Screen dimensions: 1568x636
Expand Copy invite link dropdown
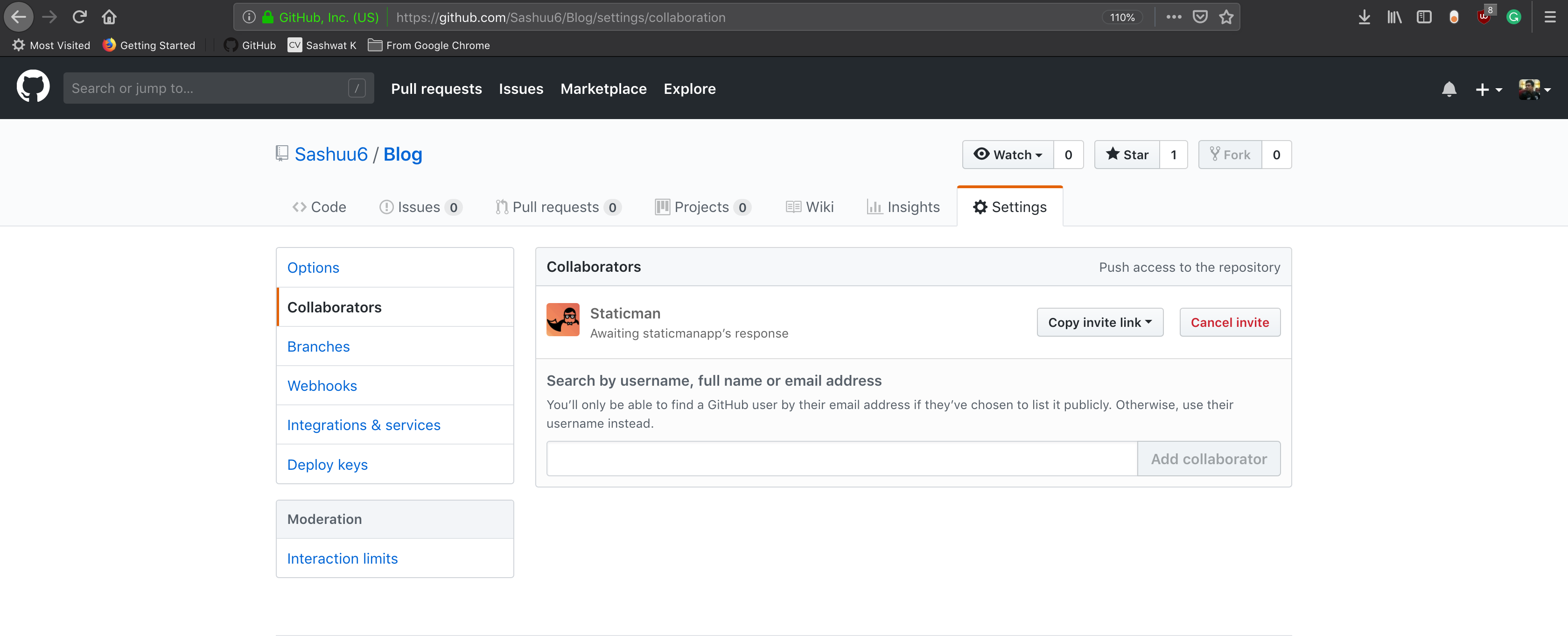pyautogui.click(x=1100, y=322)
